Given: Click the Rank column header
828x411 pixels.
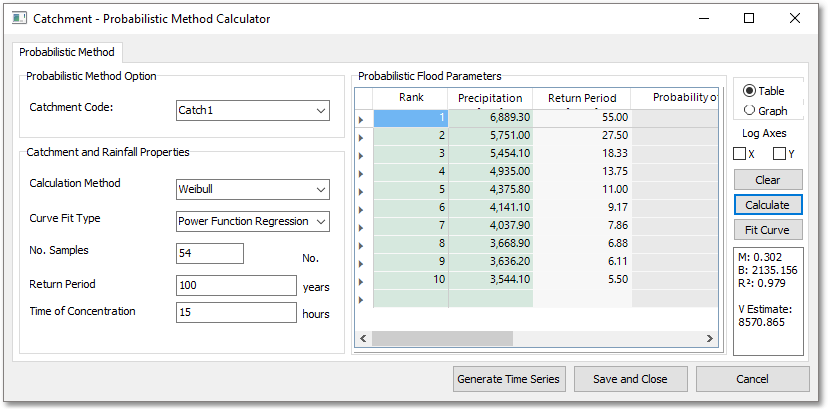Looking at the screenshot, I should click(410, 98).
